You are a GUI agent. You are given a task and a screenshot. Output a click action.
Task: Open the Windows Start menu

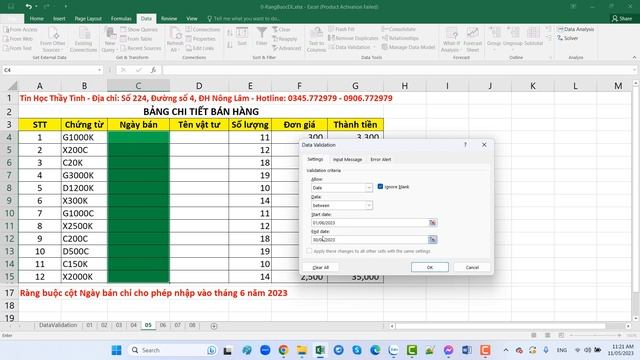pyautogui.click(x=116, y=350)
